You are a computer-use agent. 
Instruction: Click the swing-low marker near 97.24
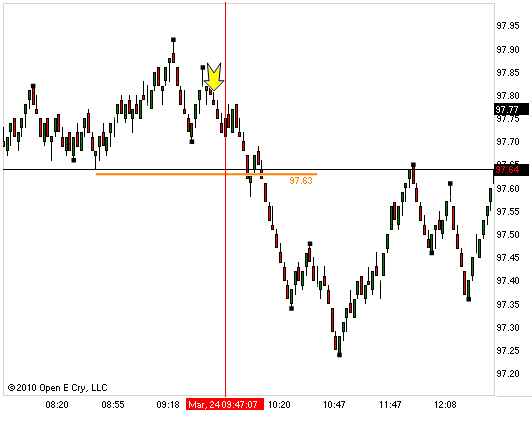[339, 355]
